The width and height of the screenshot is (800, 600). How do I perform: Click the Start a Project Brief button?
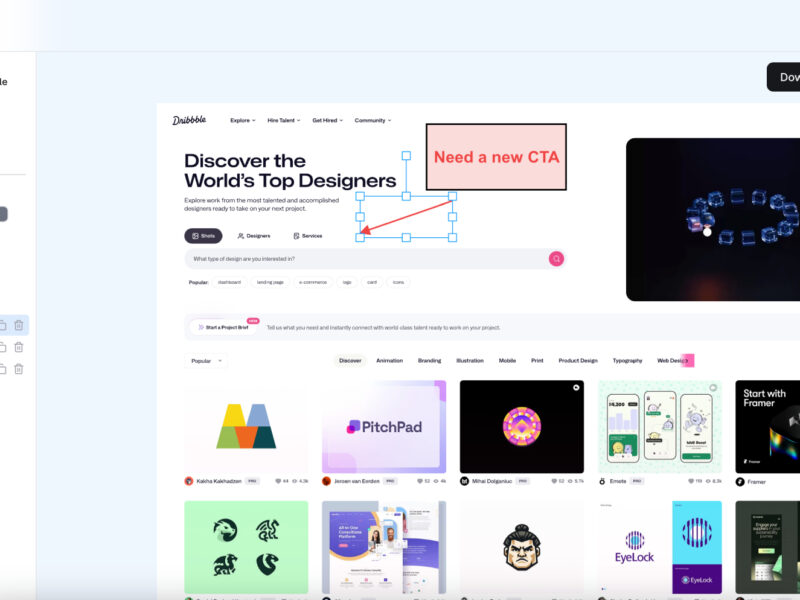click(222, 327)
